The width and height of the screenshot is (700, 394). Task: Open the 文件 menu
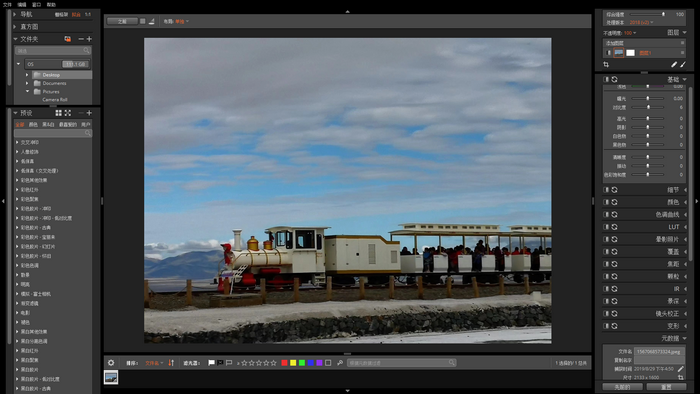(x=7, y=4)
